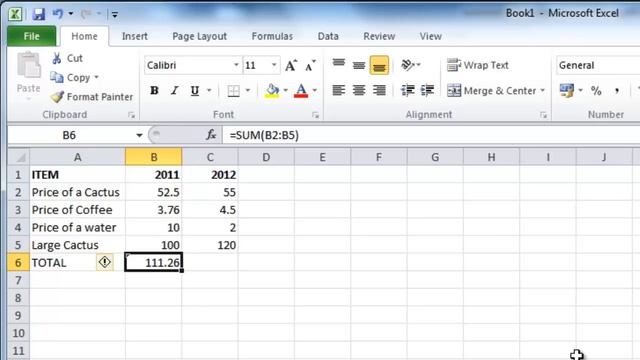Click the Select All corner button
The height and width of the screenshot is (360, 640).
click(18, 157)
